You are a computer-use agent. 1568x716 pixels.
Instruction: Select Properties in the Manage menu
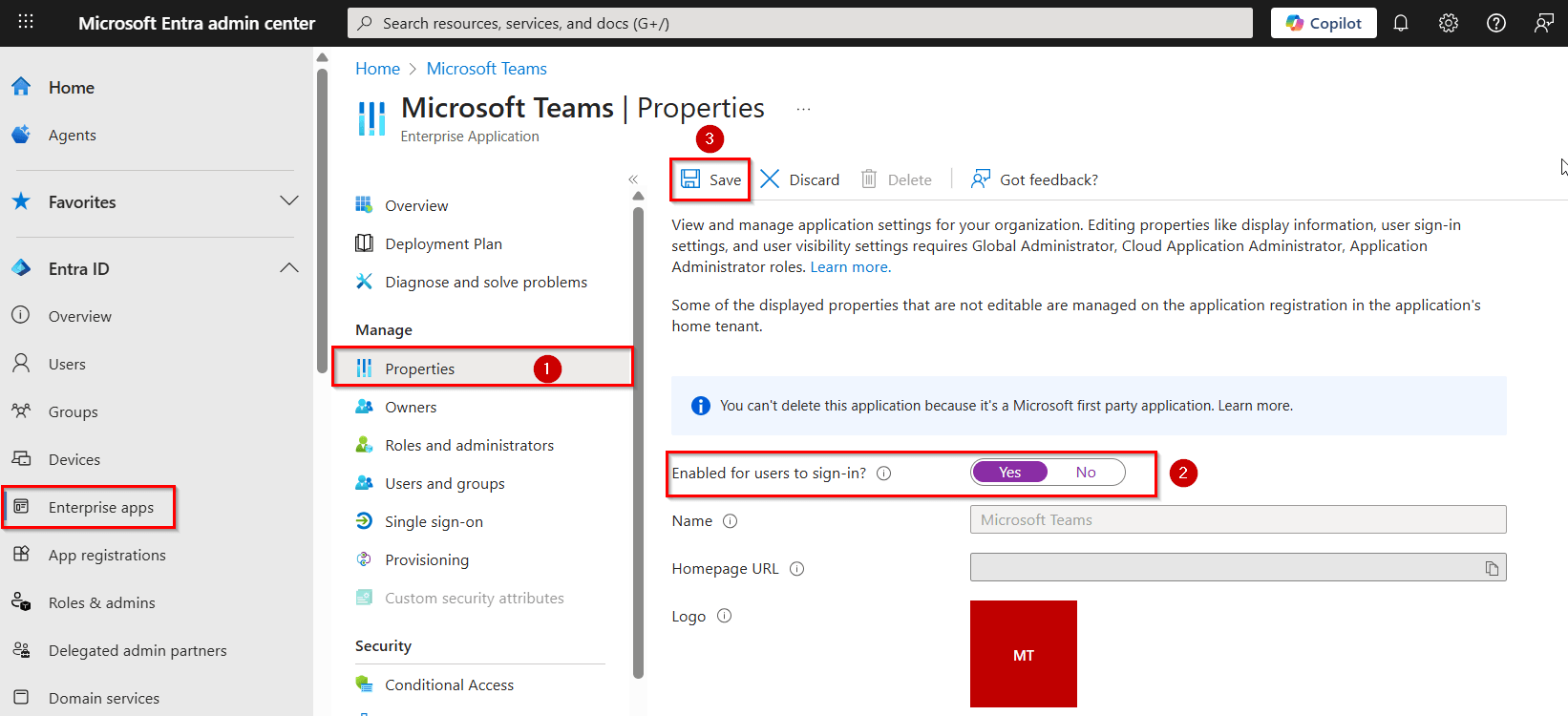click(482, 369)
